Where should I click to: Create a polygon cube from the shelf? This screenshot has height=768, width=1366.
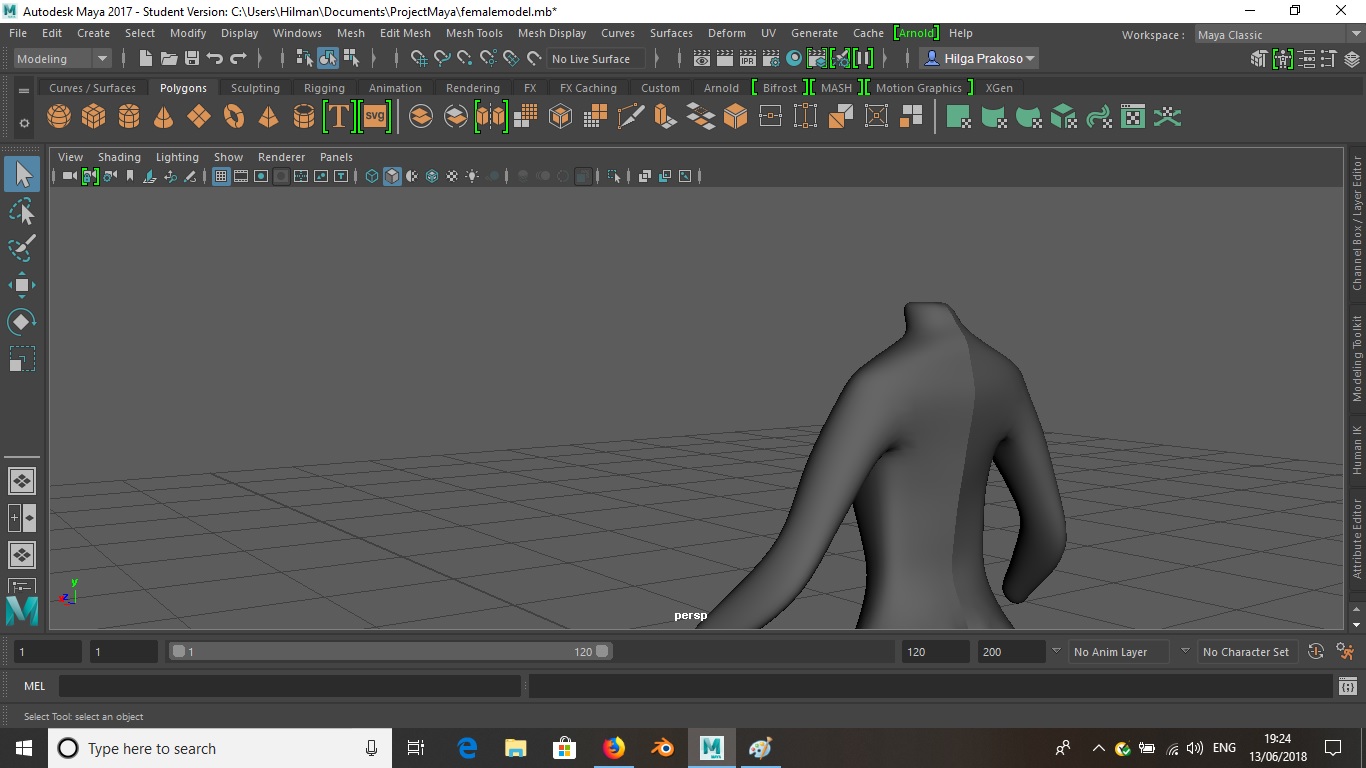[x=94, y=117]
